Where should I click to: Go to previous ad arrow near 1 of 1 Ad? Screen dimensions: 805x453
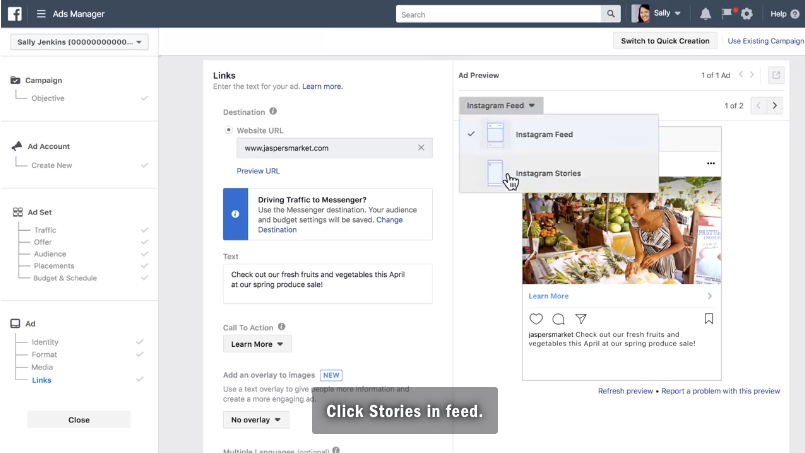tap(741, 75)
